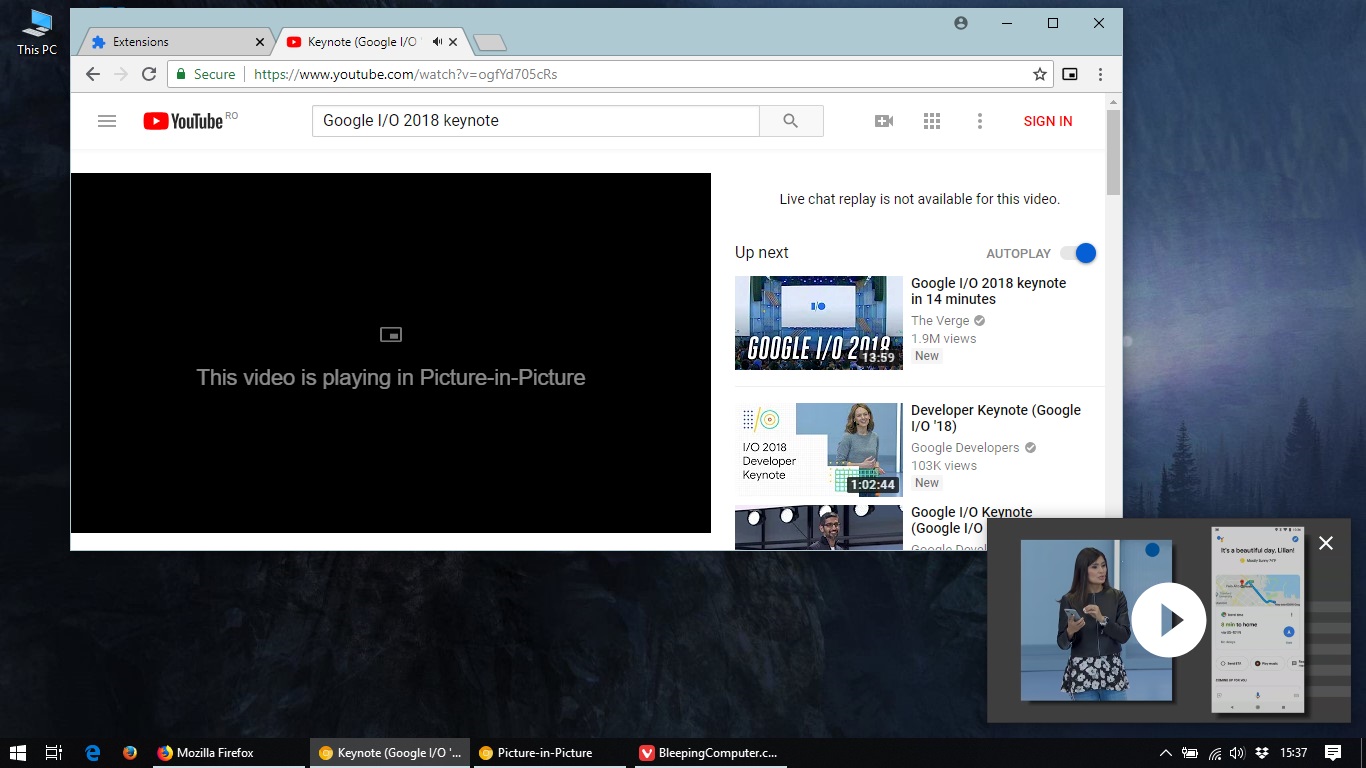The height and width of the screenshot is (768, 1366).
Task: Reload the page in Chrome
Action: pos(149,74)
